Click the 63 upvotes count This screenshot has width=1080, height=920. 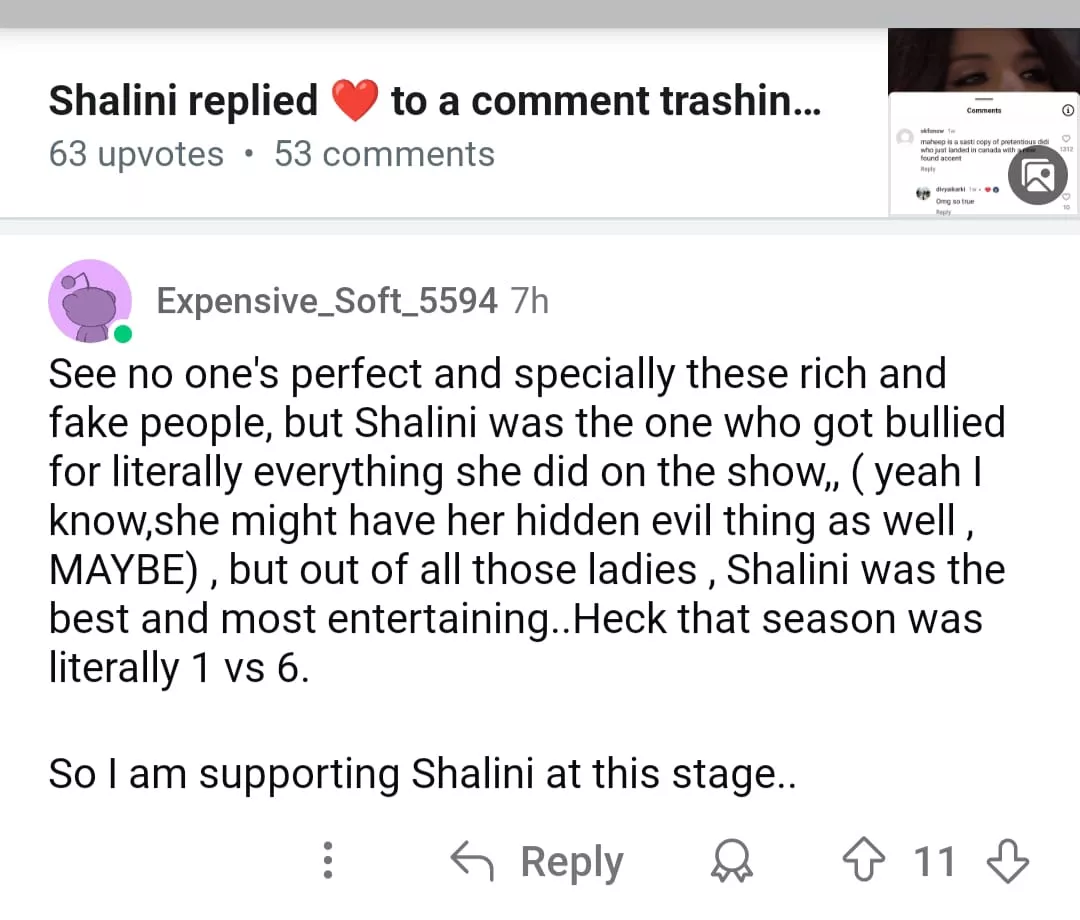tap(136, 154)
